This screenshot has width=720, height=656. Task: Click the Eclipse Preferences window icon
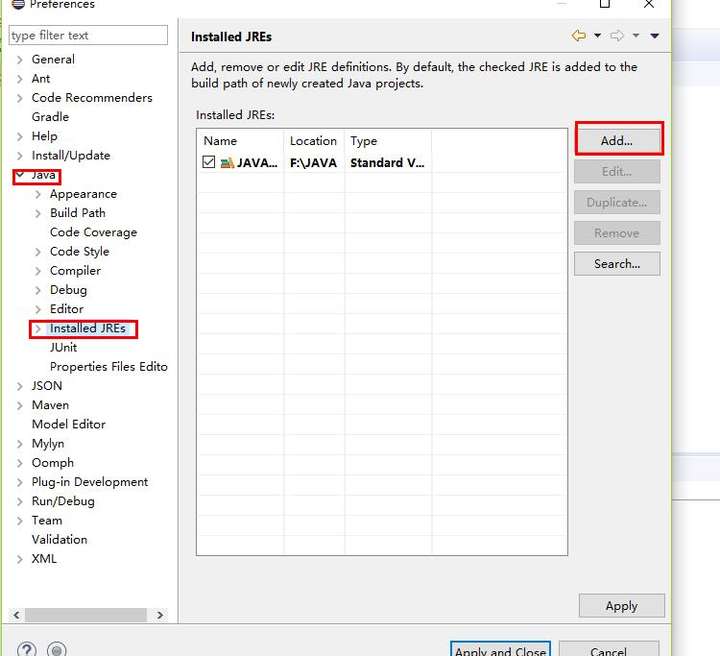coord(17,4)
